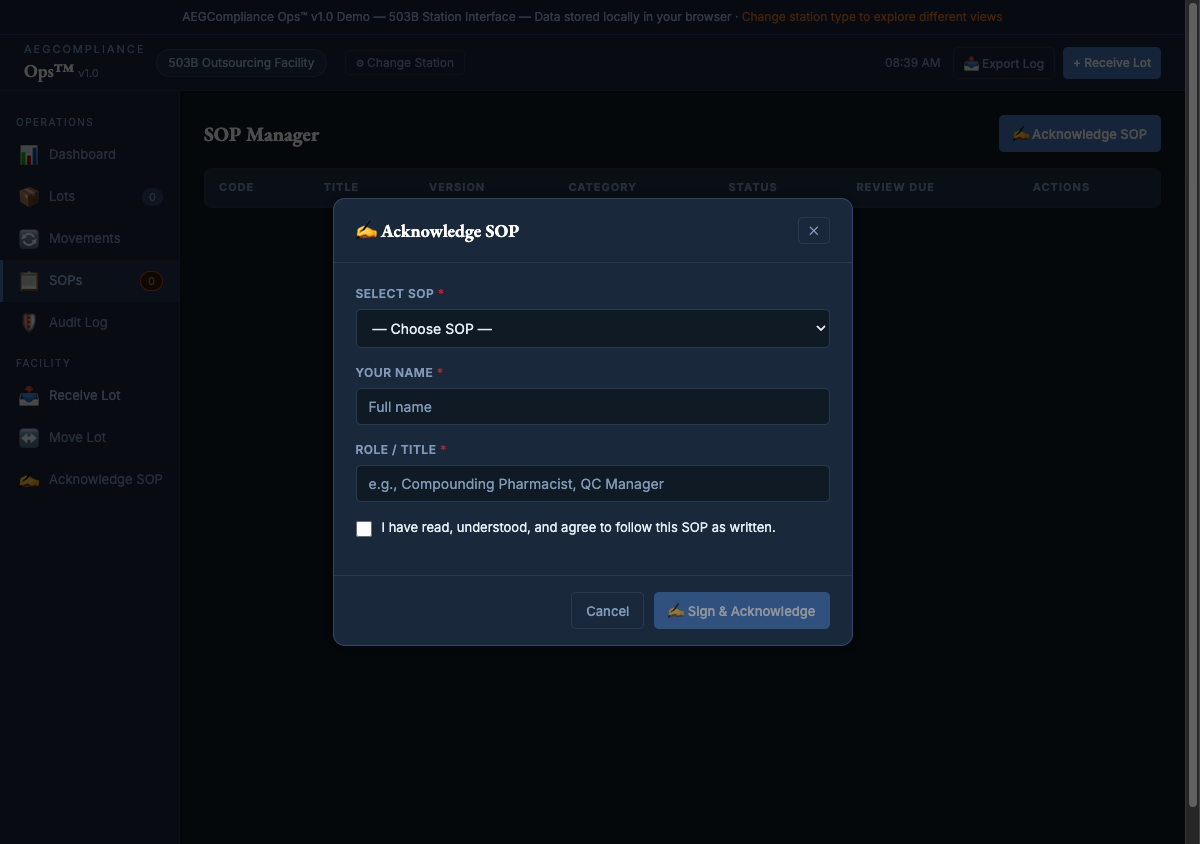Go to the Movements sidebar item
The height and width of the screenshot is (844, 1200).
[x=84, y=239]
